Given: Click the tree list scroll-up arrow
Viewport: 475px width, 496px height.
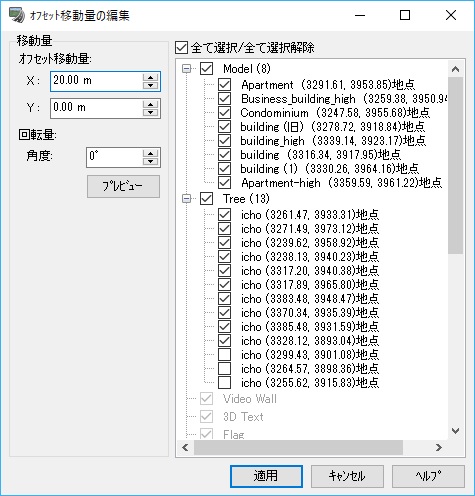Looking at the screenshot, I should pyautogui.click(x=455, y=69).
